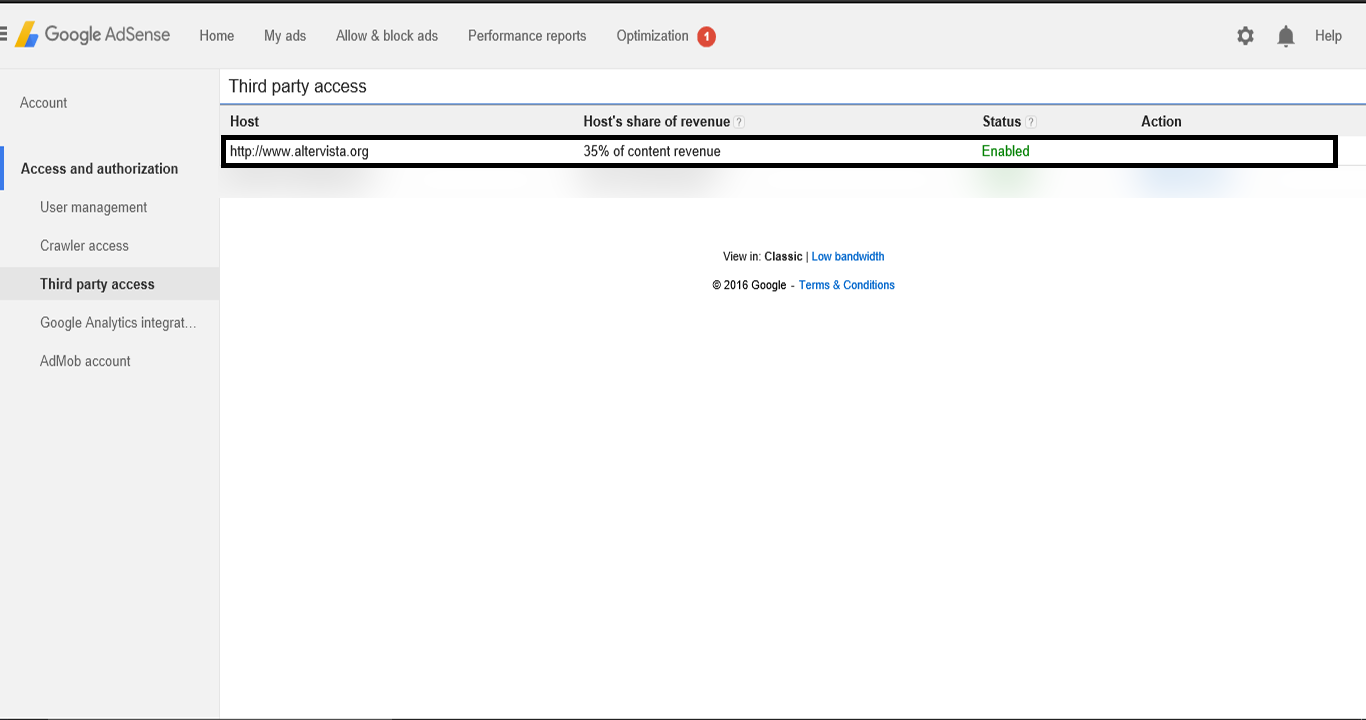The width and height of the screenshot is (1366, 720).
Task: Click the © 2016 Google text
Action: pos(749,285)
